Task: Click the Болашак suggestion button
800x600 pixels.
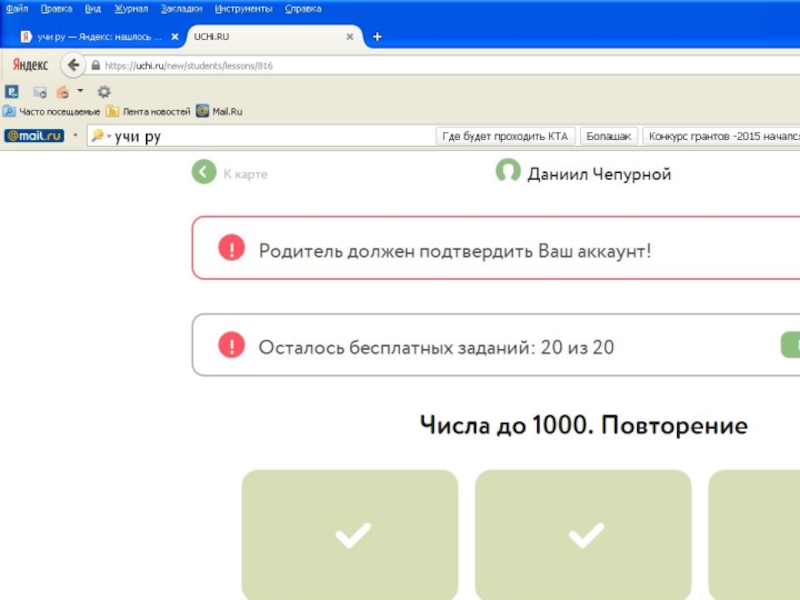Action: point(609,136)
